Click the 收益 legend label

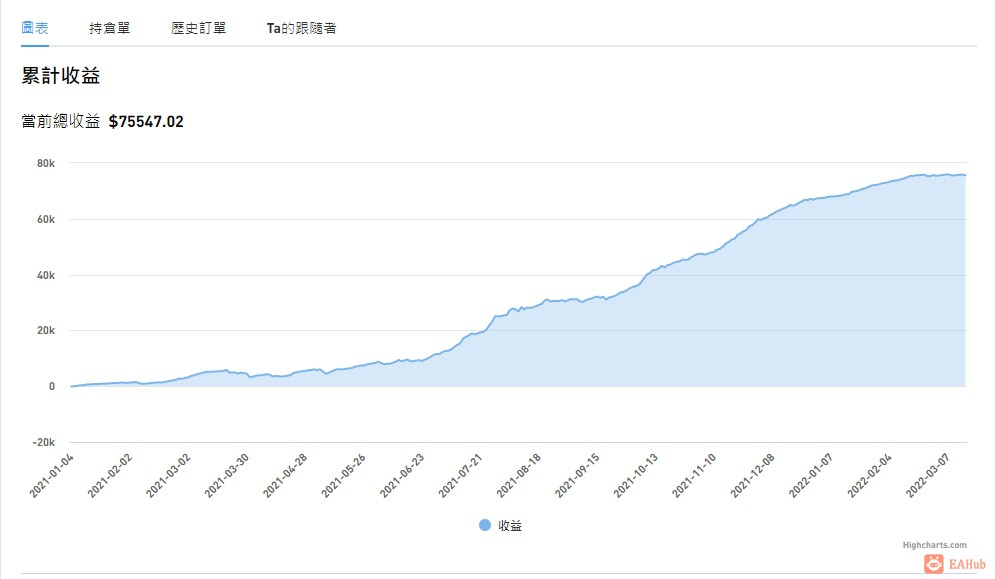click(x=510, y=526)
